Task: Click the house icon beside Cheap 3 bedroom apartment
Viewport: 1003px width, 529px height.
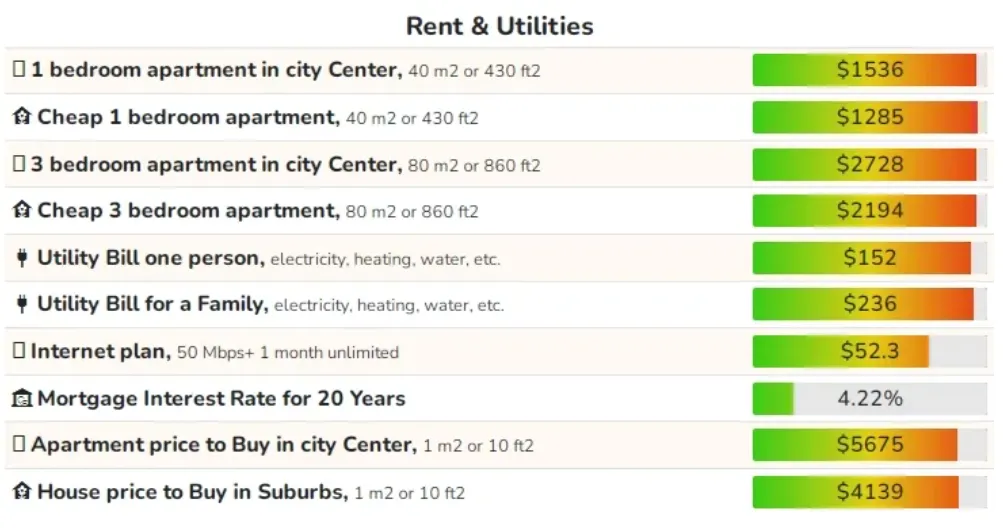Action: tap(22, 210)
